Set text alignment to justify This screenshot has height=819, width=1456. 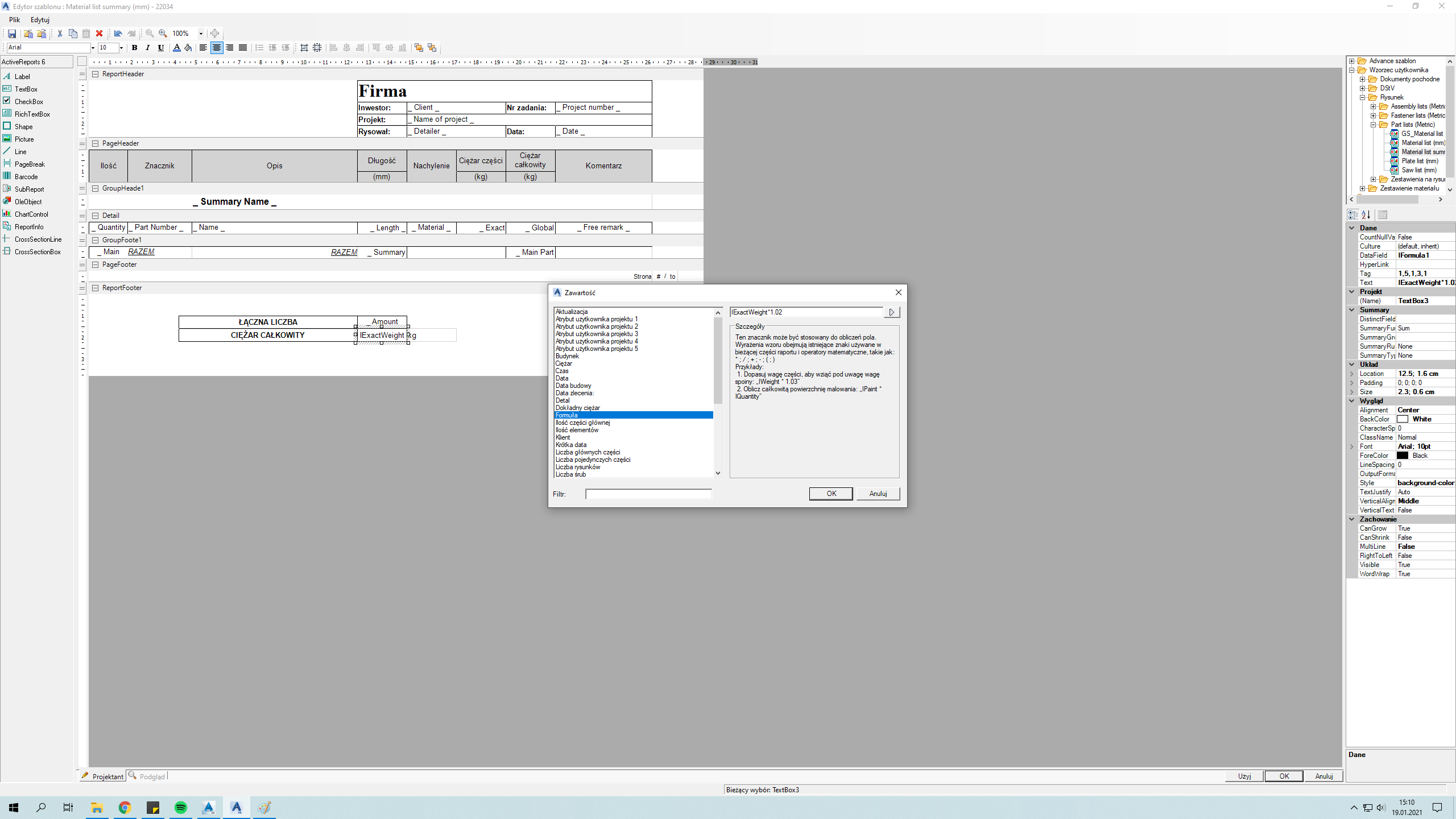(x=243, y=48)
